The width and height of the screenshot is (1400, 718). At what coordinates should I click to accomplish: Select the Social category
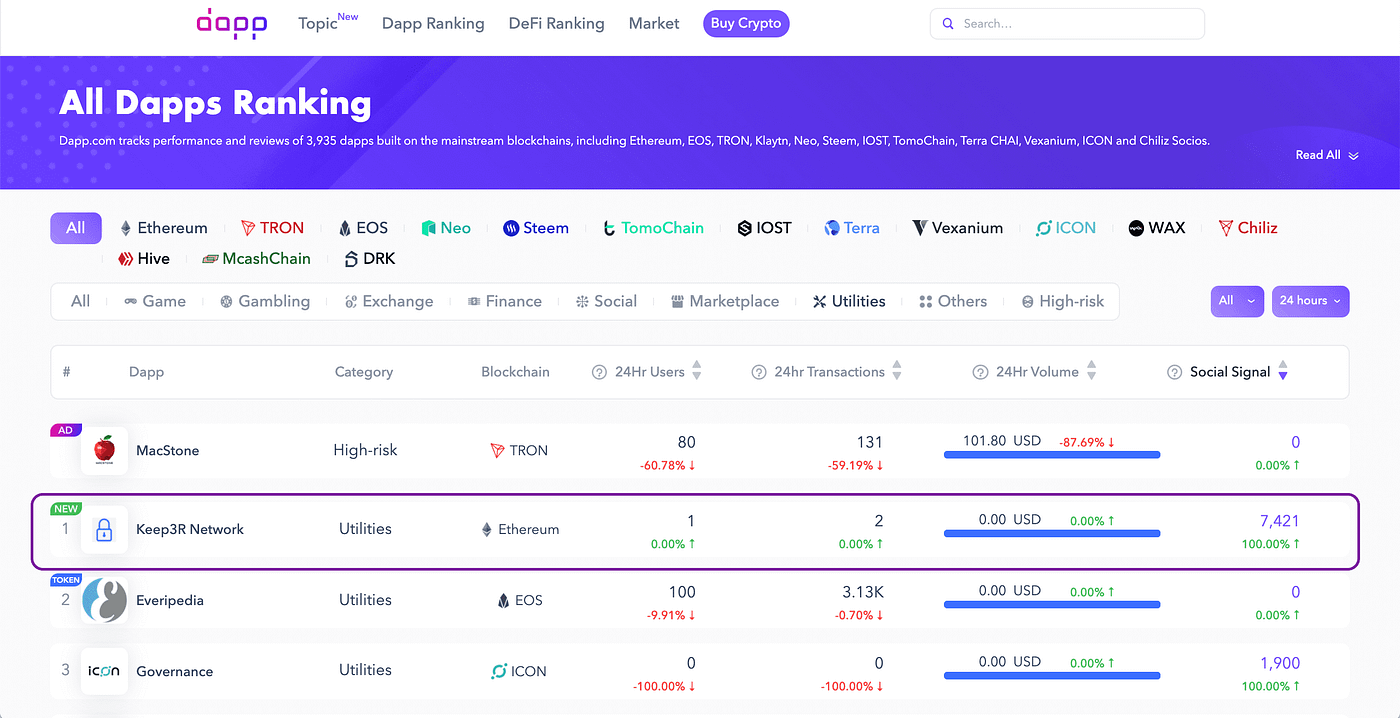(606, 301)
